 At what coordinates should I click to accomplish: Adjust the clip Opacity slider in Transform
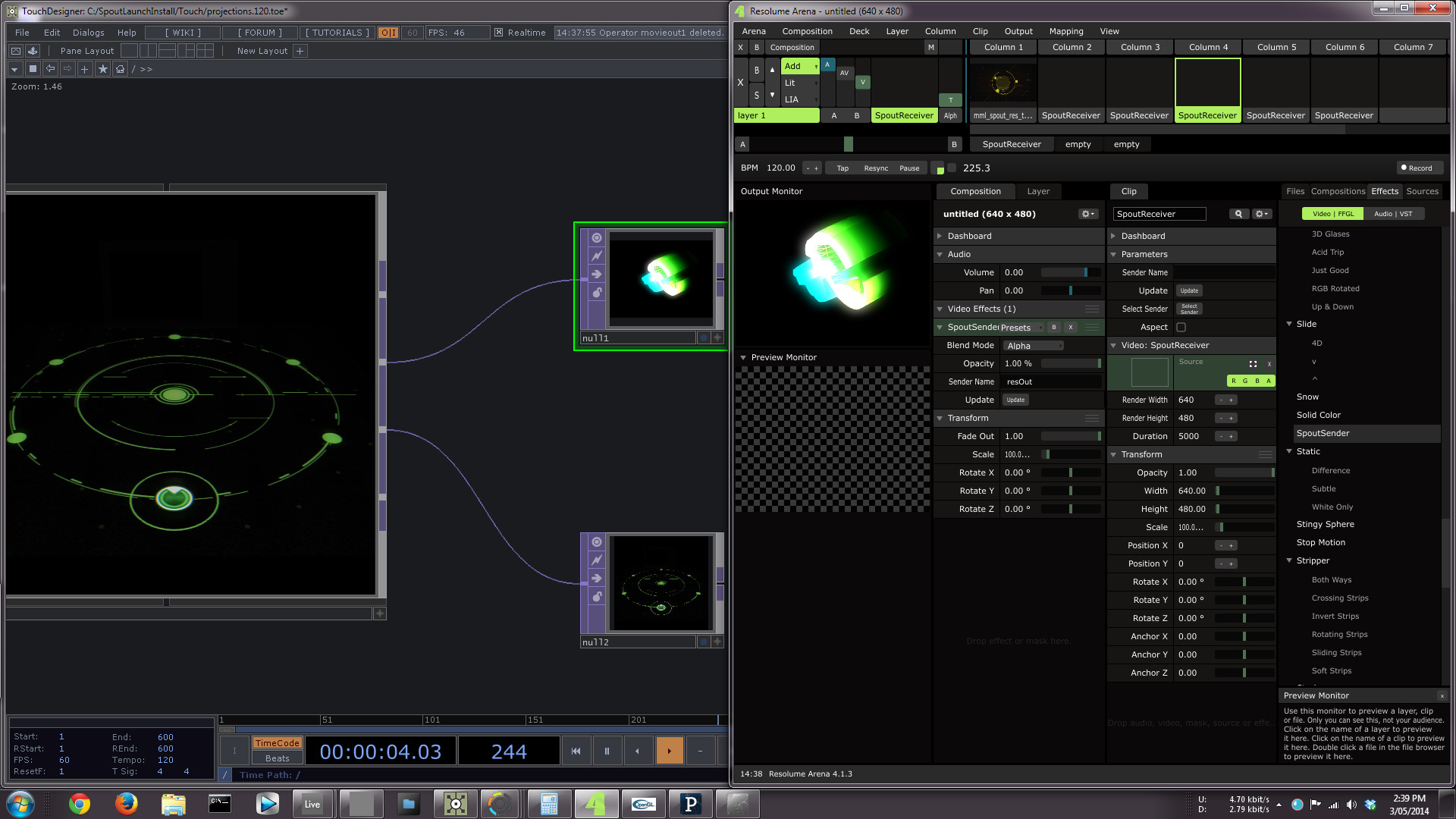point(1244,472)
